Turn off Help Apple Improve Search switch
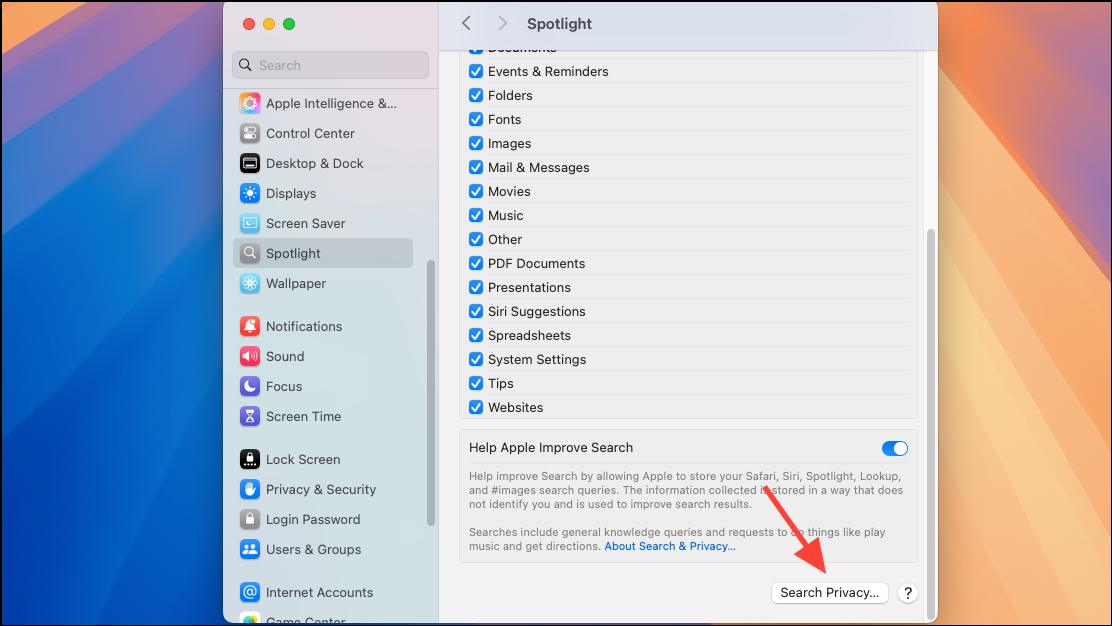1112x626 pixels. 894,448
